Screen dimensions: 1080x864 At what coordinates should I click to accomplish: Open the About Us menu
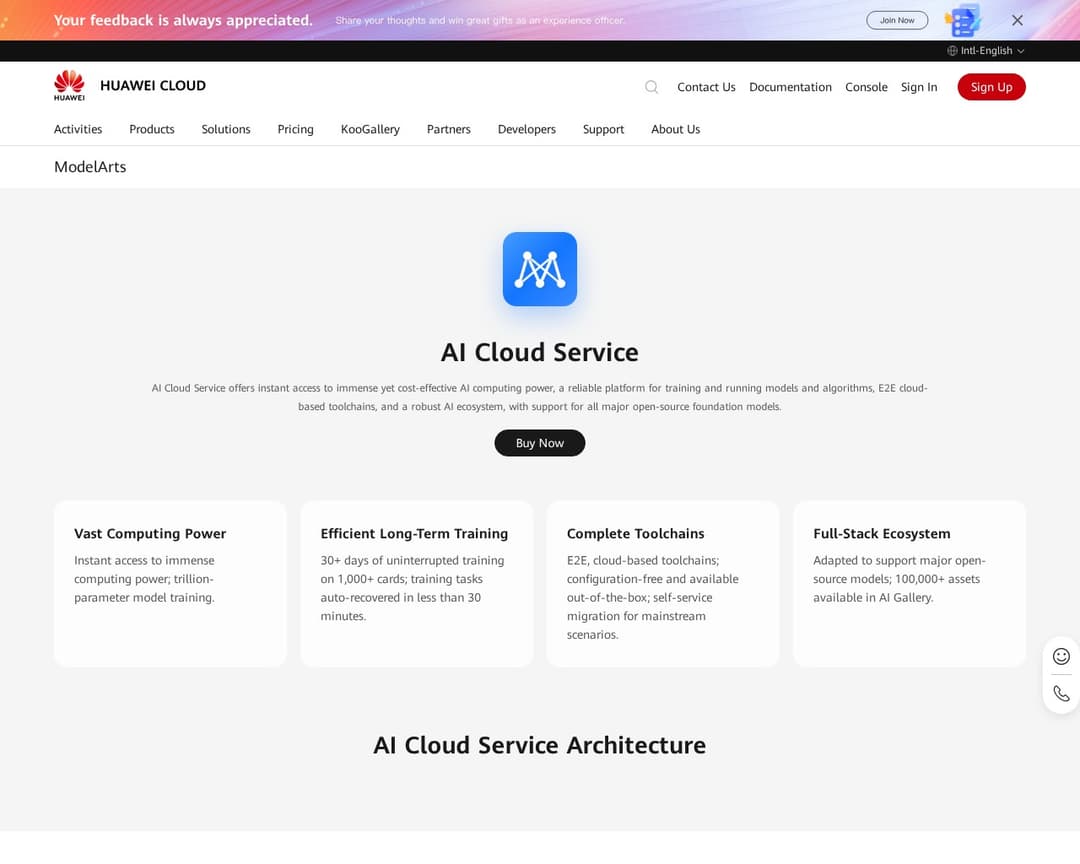pos(675,130)
